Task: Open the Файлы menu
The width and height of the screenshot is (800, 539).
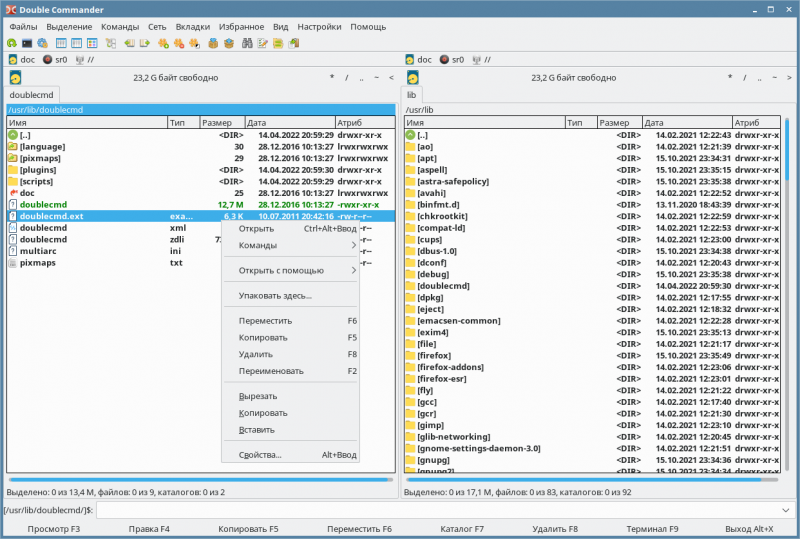Action: tap(23, 27)
